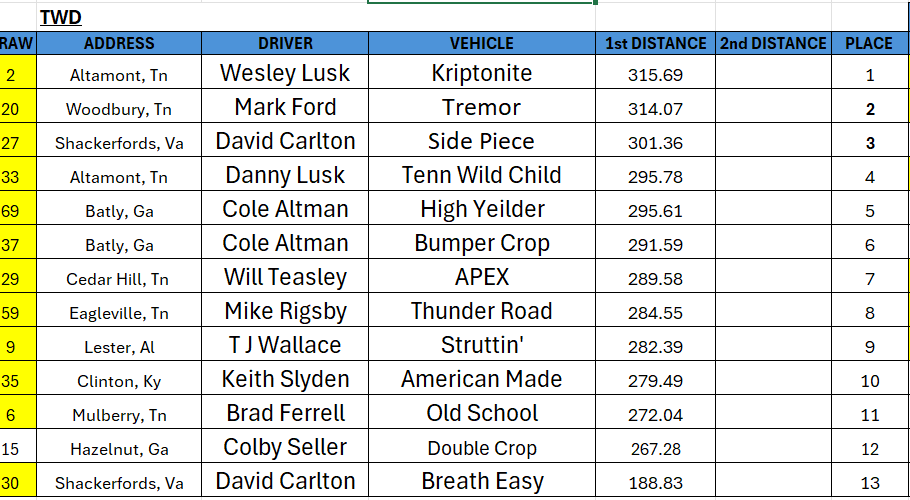Click the VEHICLE column header
The height and width of the screenshot is (500, 910).
point(482,44)
